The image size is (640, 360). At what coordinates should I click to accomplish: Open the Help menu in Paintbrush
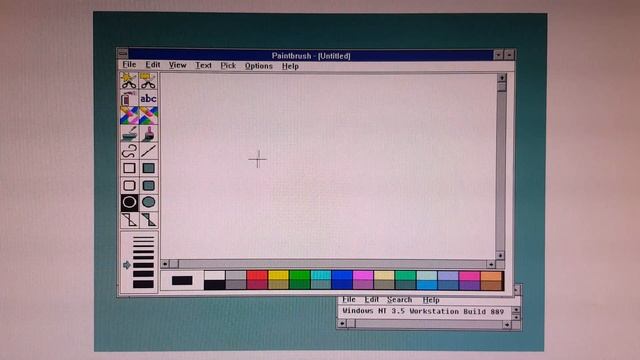pos(290,66)
